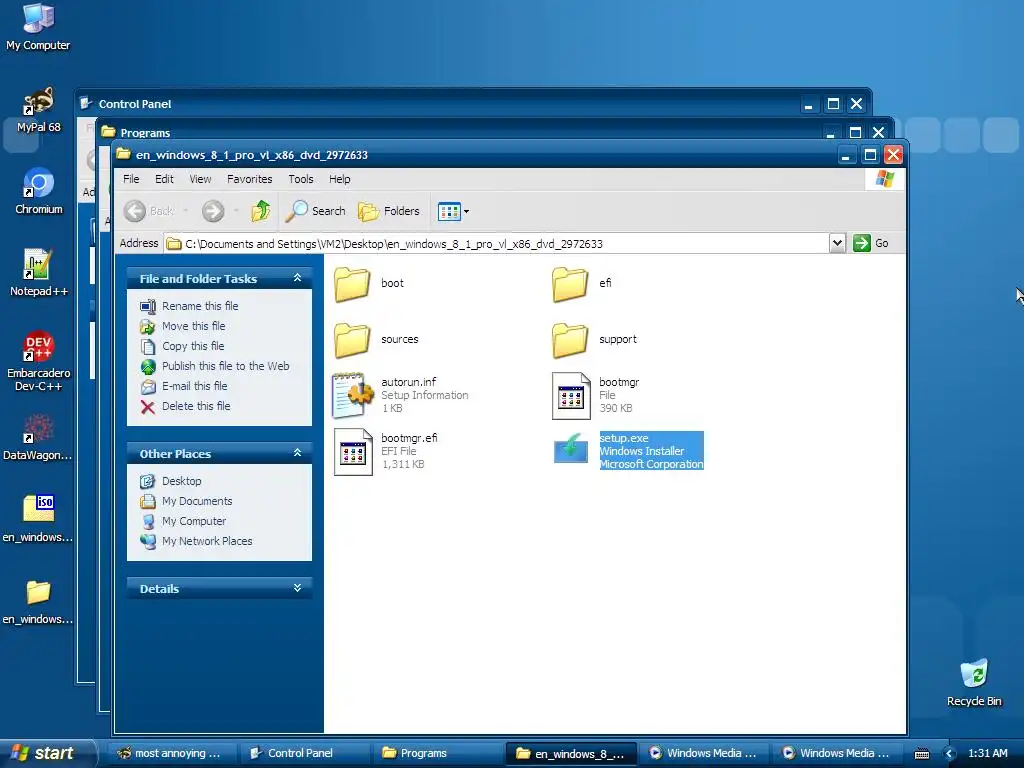This screenshot has width=1024, height=768.
Task: Go up one folder level
Action: click(261, 211)
